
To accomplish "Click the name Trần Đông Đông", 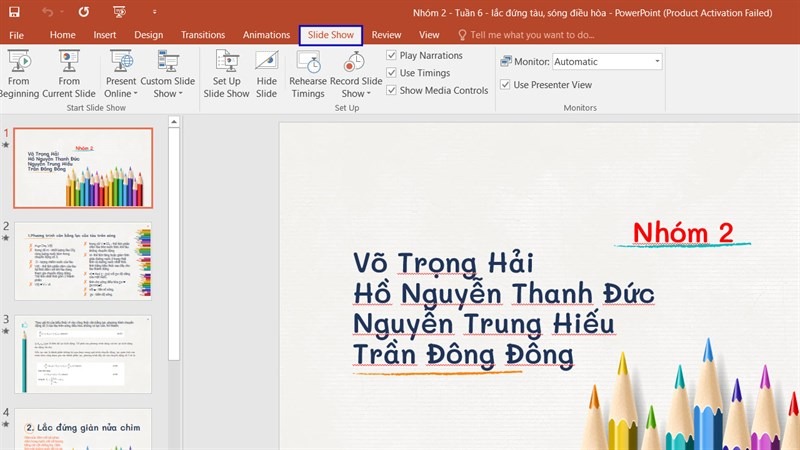I will 463,355.
